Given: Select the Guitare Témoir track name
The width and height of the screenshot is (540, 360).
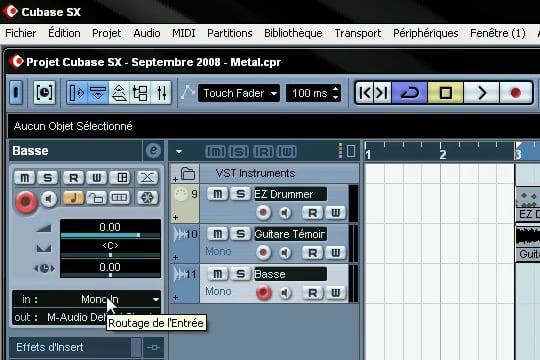Looking at the screenshot, I should pyautogui.click(x=290, y=234).
